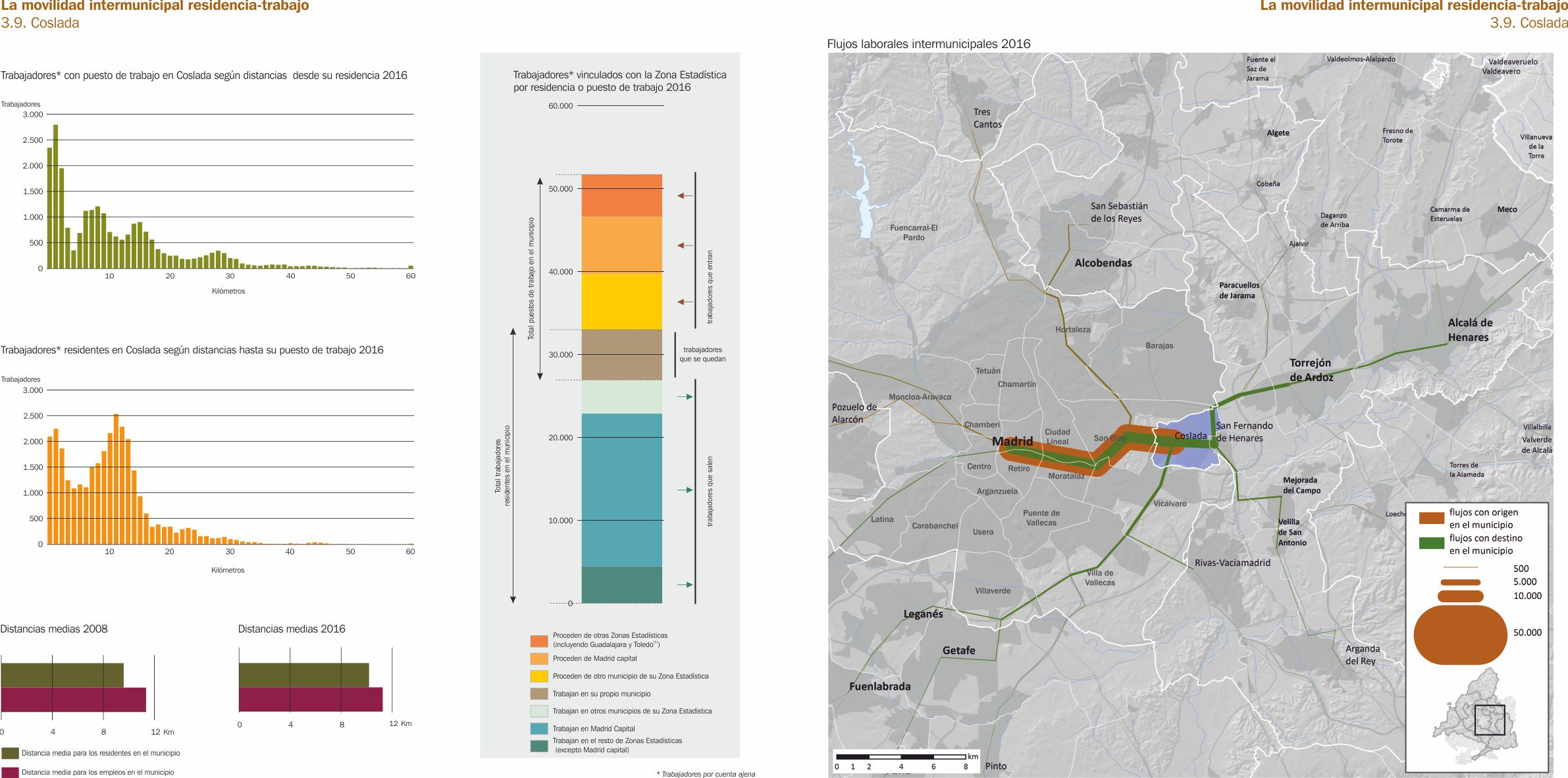Click the 'trabajadores que se quedan' label
This screenshot has width=1568, height=778.
tap(702, 355)
